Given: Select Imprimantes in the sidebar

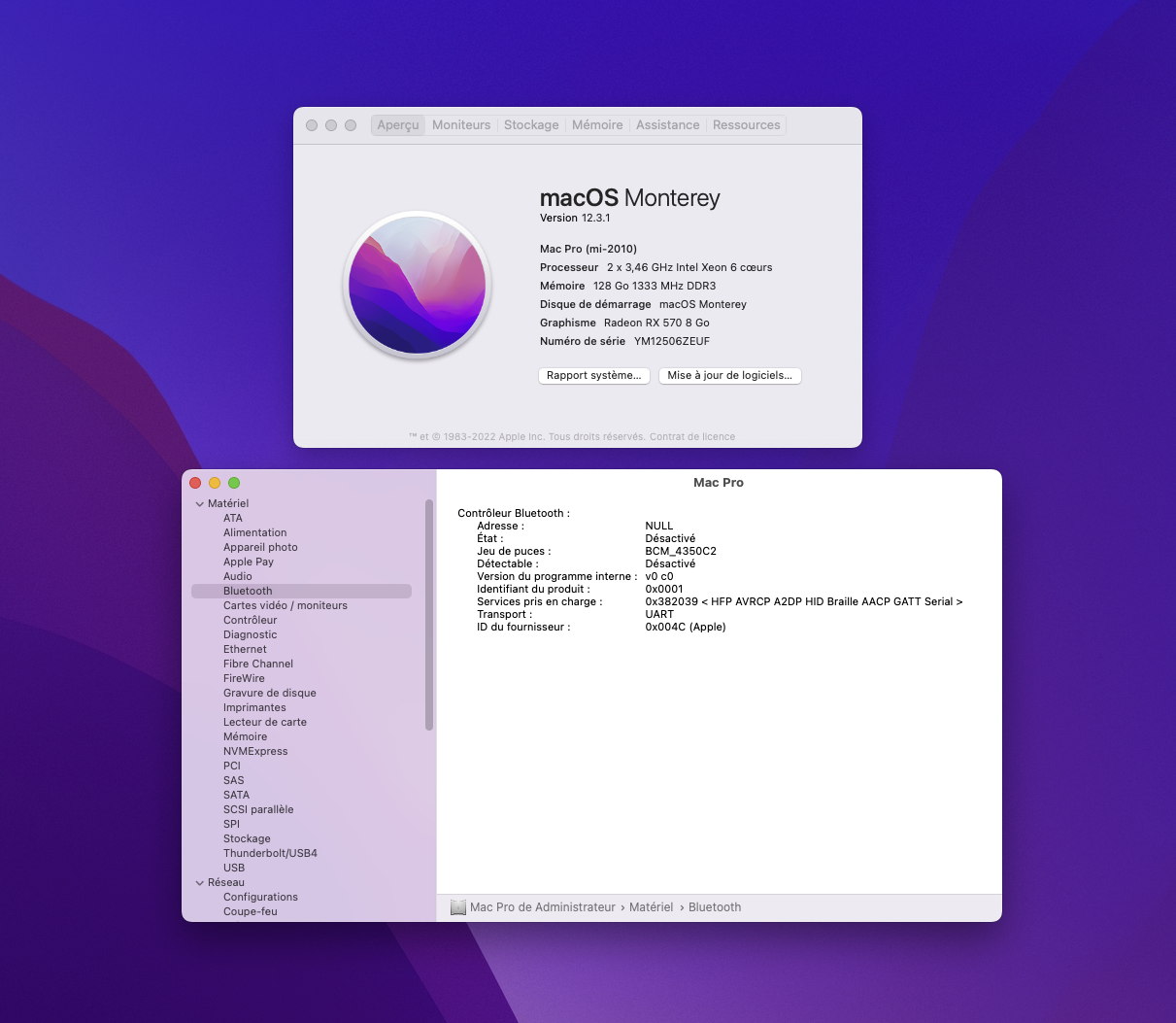Looking at the screenshot, I should (x=254, y=707).
